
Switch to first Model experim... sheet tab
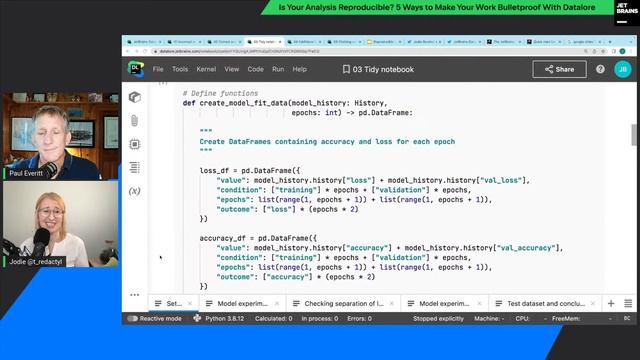point(242,304)
